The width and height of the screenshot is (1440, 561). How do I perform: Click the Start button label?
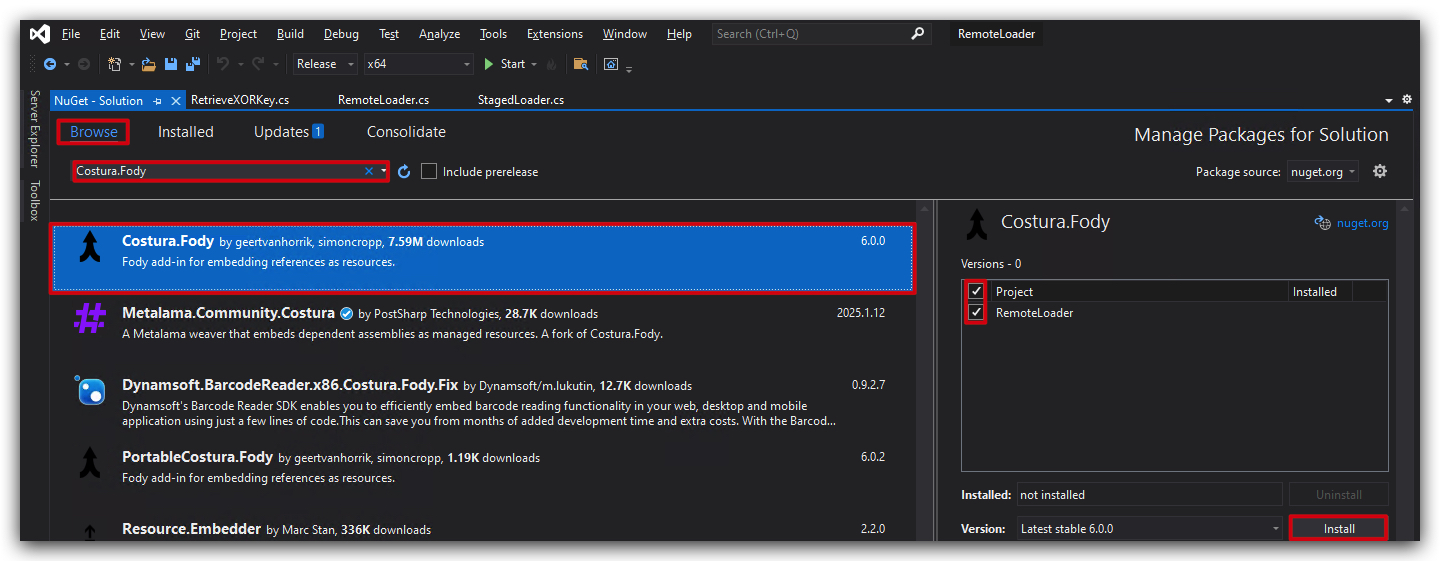click(x=513, y=64)
